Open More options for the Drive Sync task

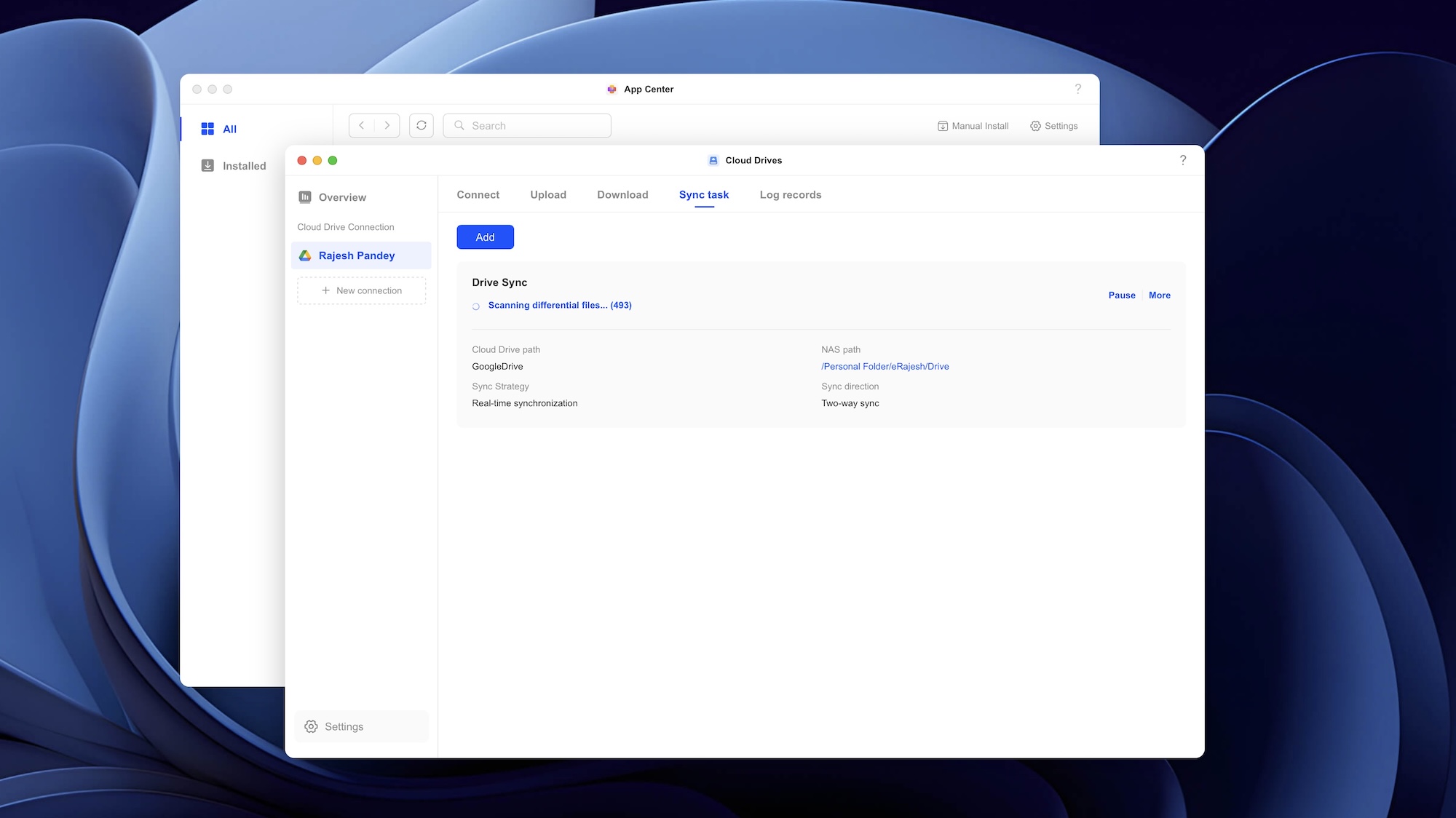tap(1159, 295)
